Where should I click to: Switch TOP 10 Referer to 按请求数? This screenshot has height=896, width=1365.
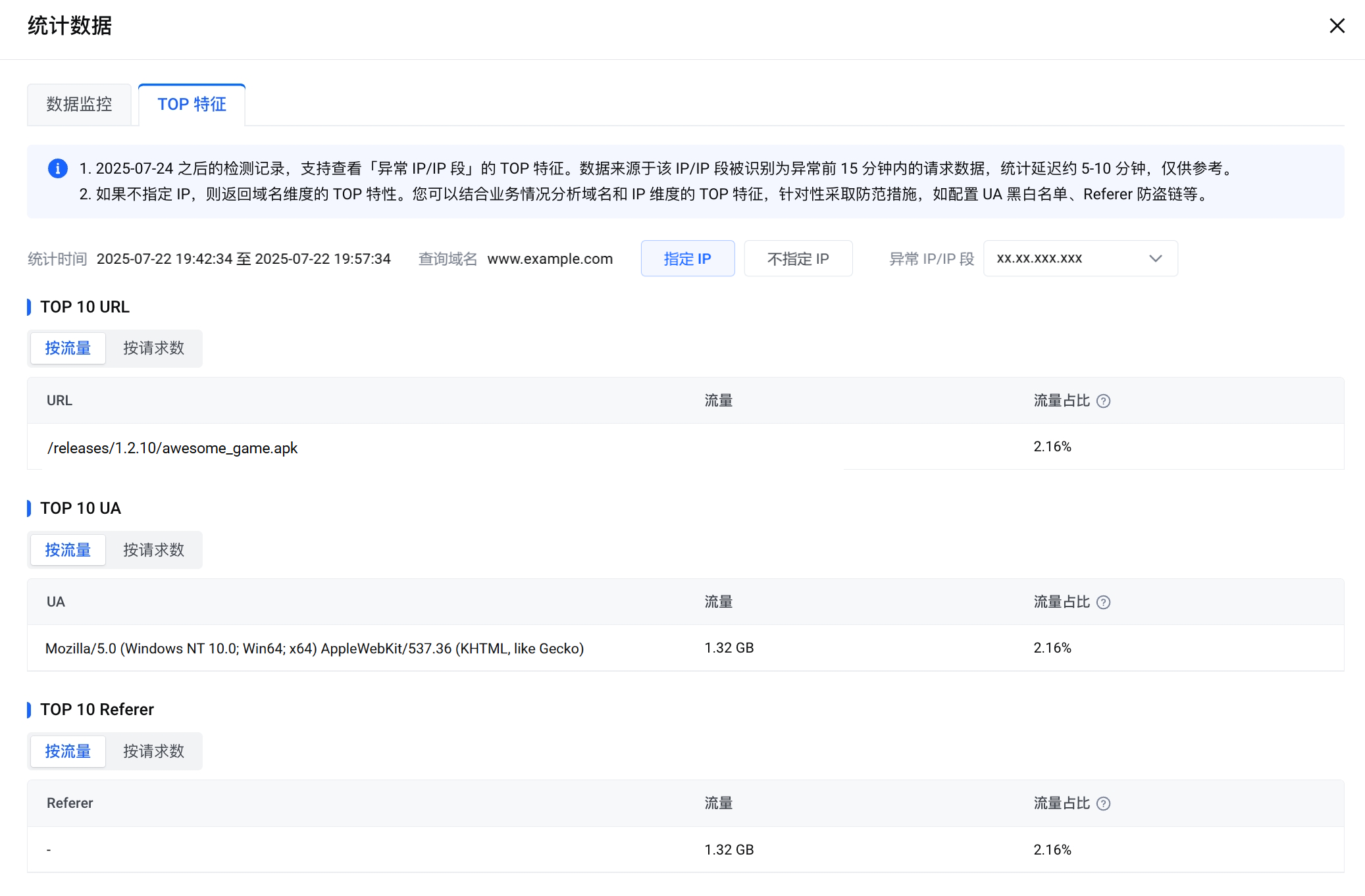(153, 751)
